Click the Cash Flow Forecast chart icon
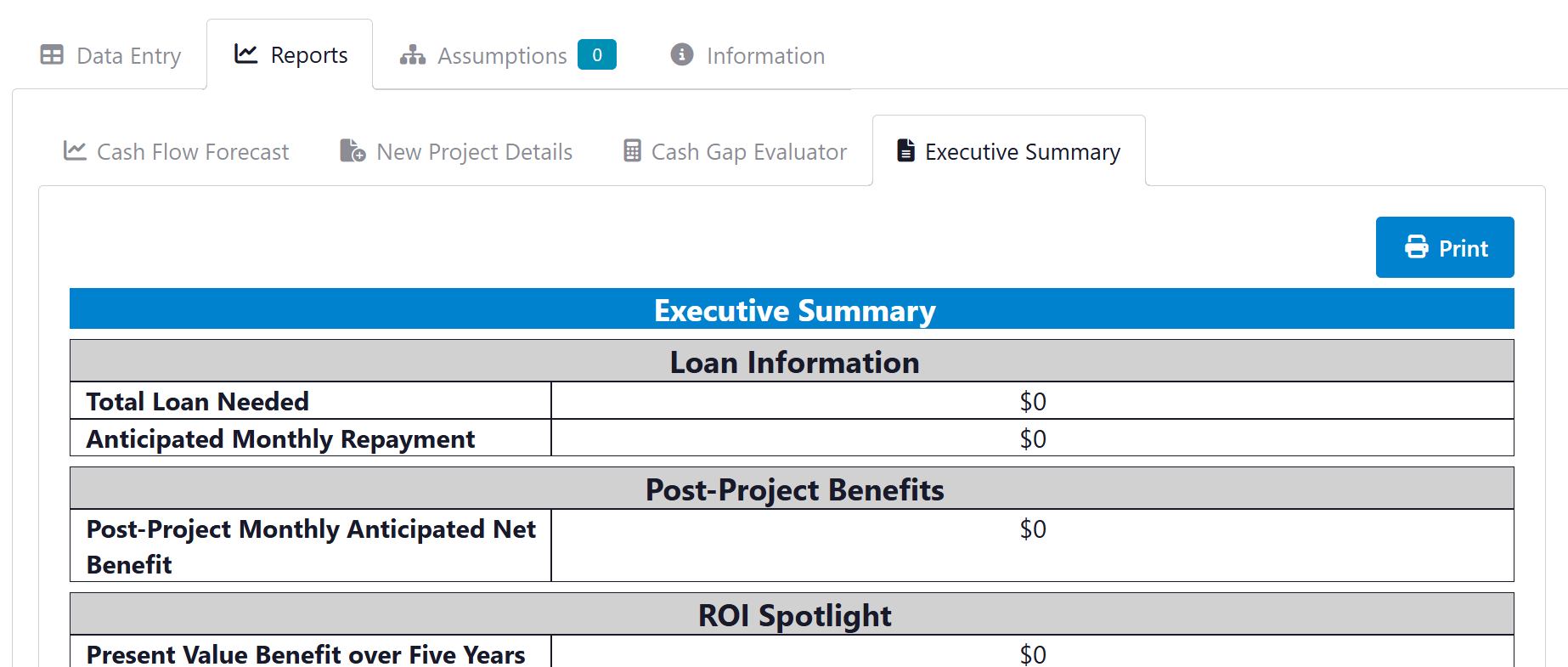 tap(75, 151)
